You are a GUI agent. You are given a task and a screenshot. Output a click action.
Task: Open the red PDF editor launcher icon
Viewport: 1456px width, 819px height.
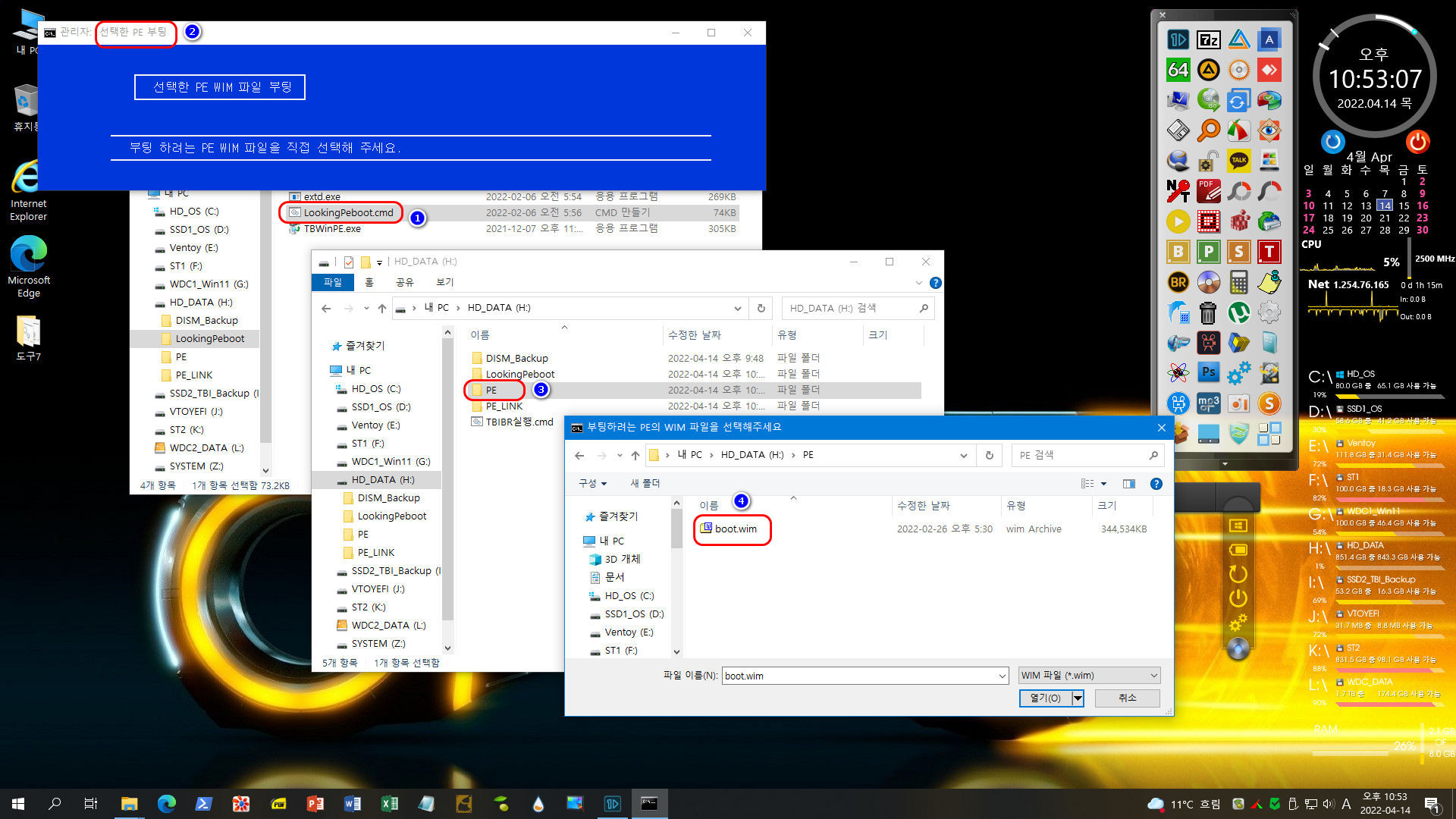tap(1208, 191)
